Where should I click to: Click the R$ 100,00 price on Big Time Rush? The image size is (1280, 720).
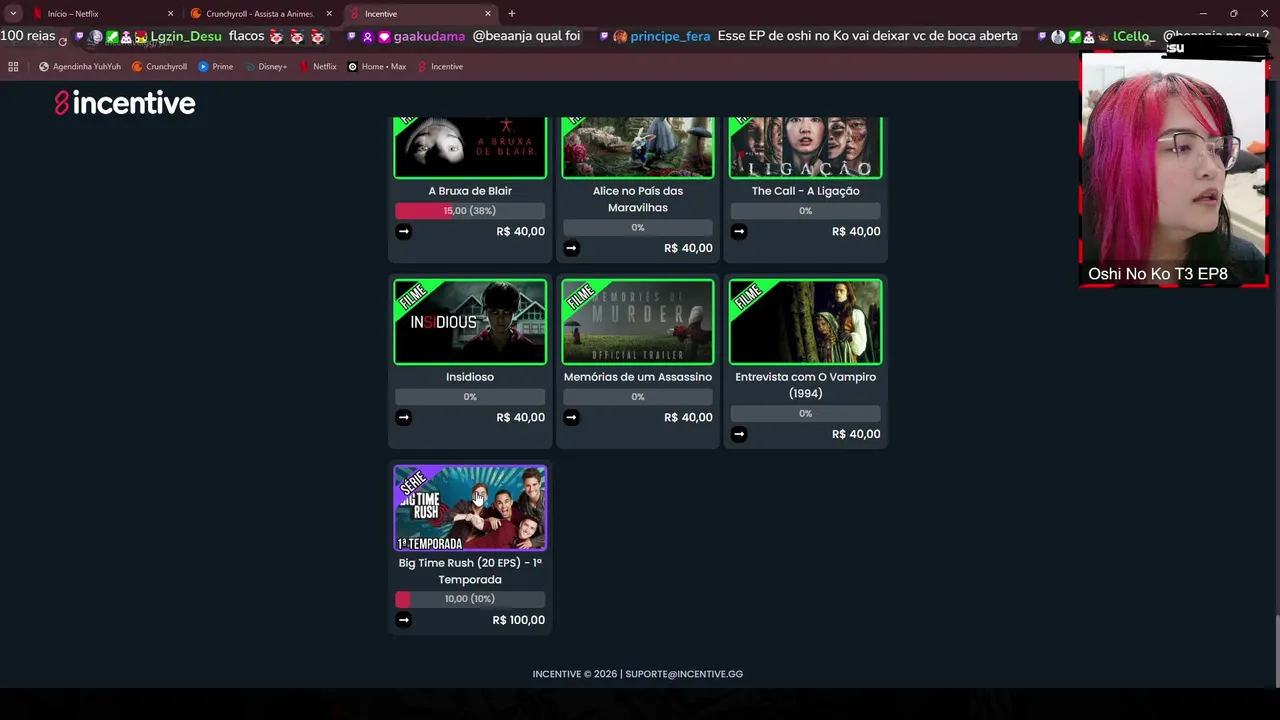pyautogui.click(x=519, y=620)
